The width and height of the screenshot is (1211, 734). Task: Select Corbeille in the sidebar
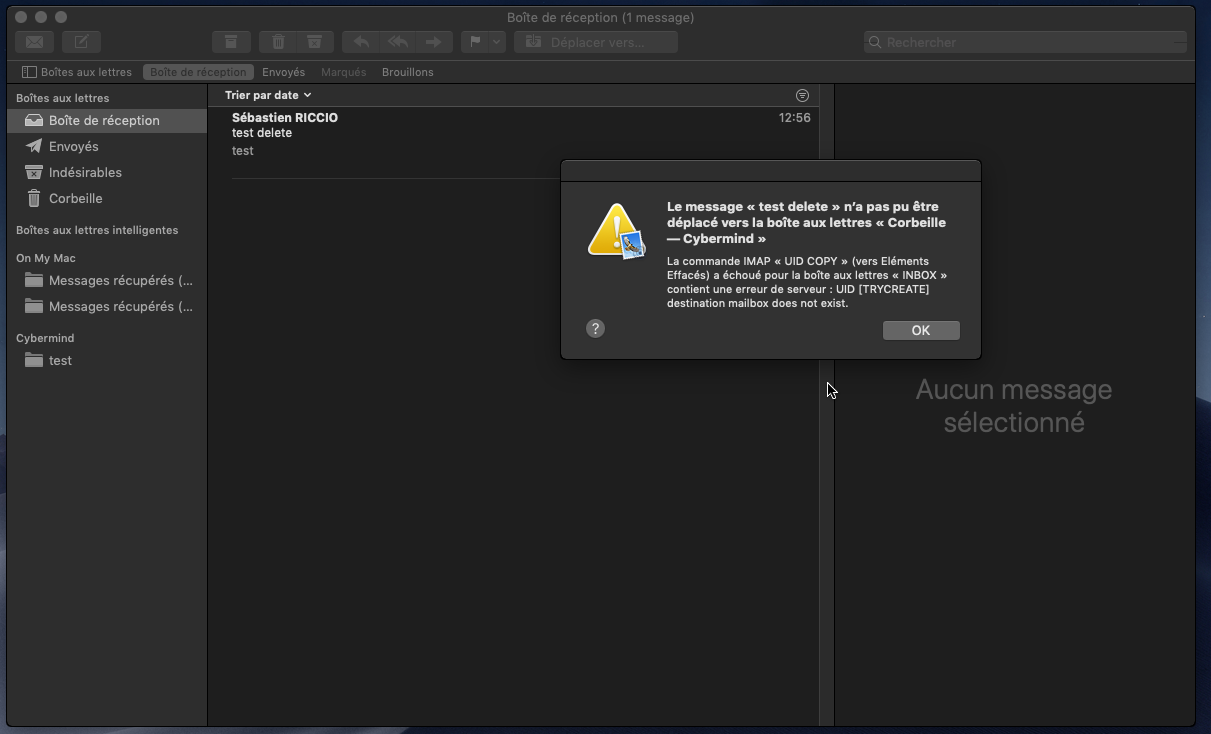tap(75, 198)
